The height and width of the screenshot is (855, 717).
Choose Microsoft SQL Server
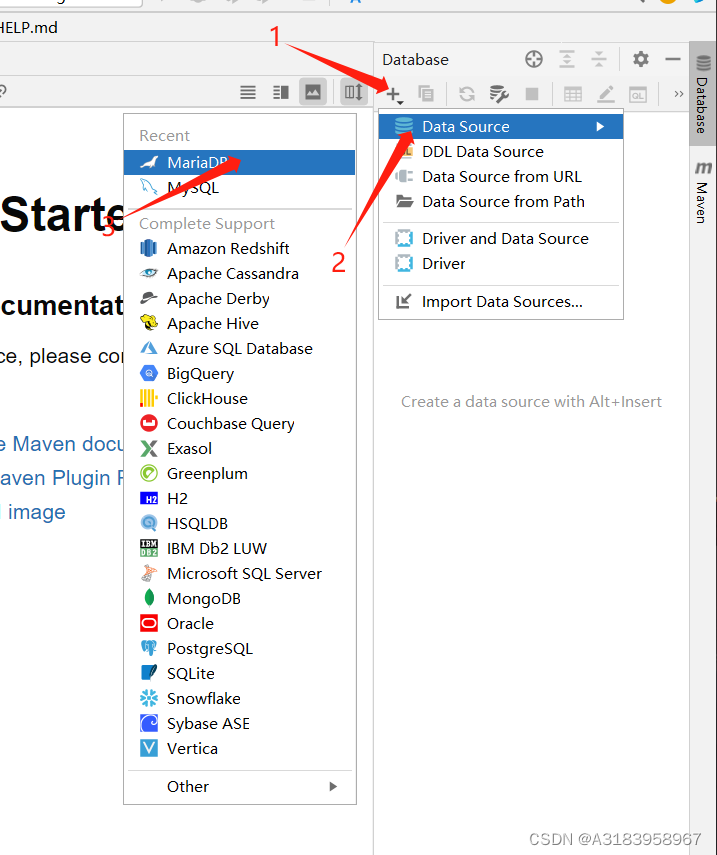239,574
